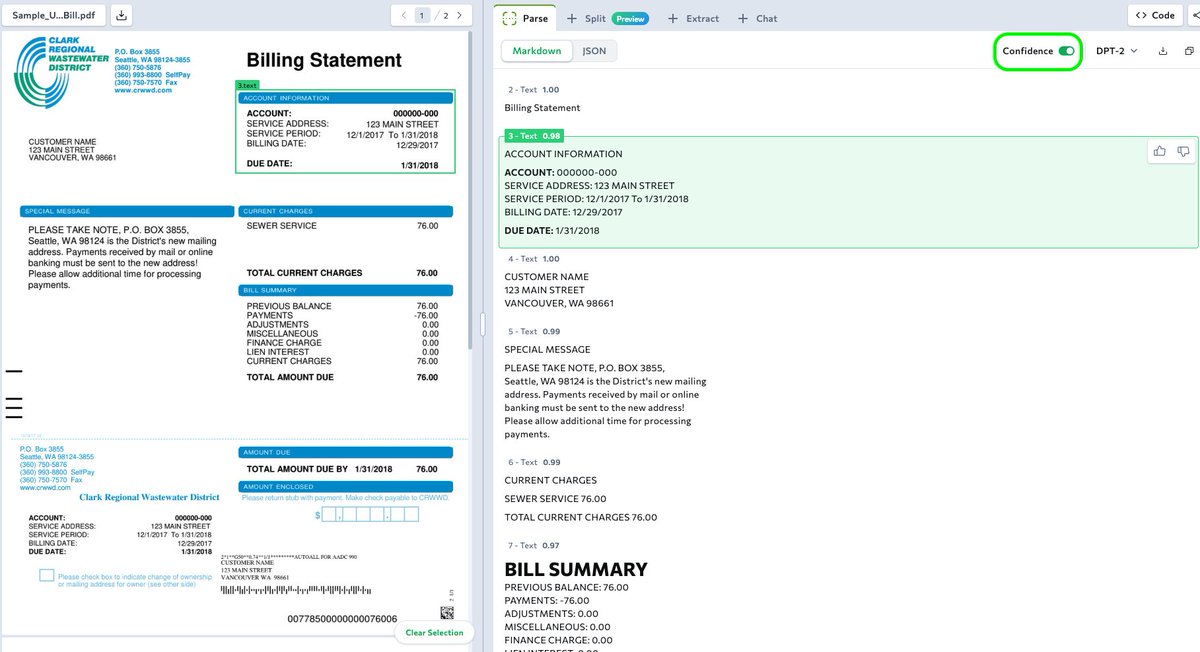Click 'DUE DATE: 1/31/2018' in parsed output
1200x652 pixels.
point(552,231)
